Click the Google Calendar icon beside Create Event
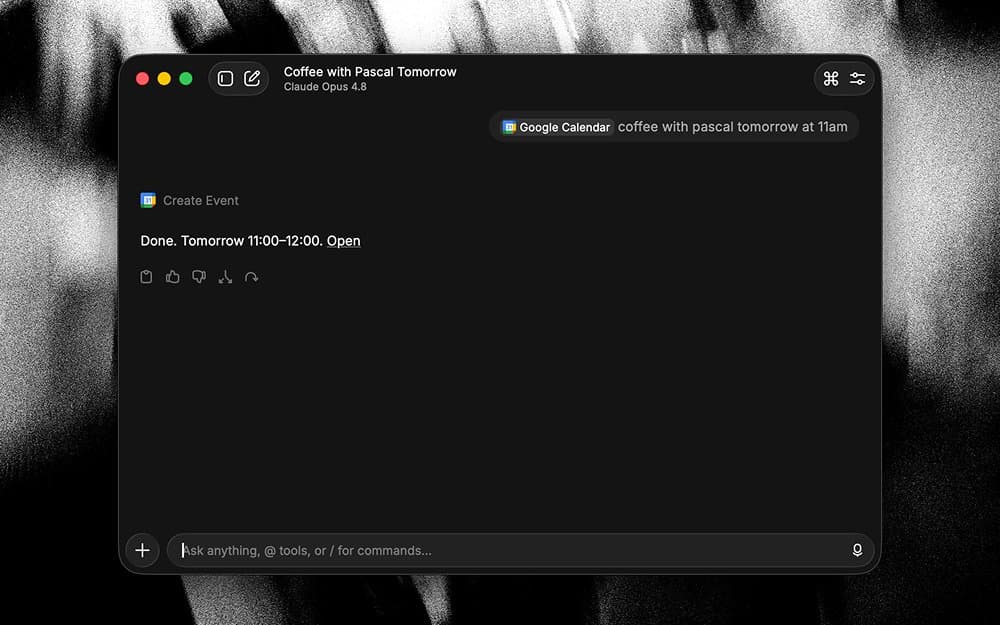Viewport: 1000px width, 625px height. tap(148, 200)
